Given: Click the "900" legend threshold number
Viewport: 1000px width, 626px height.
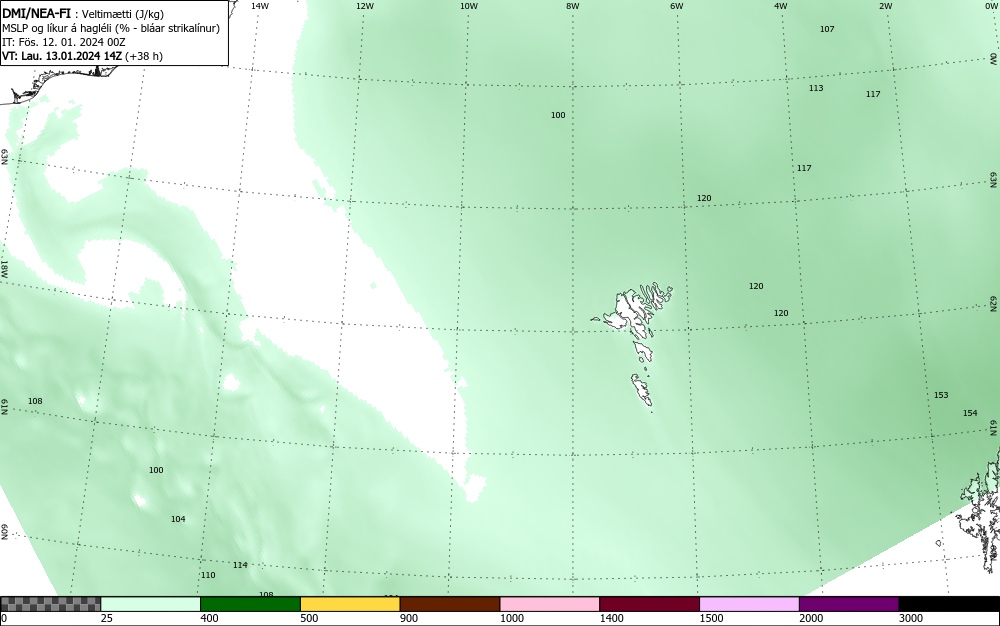Looking at the screenshot, I should (409, 618).
